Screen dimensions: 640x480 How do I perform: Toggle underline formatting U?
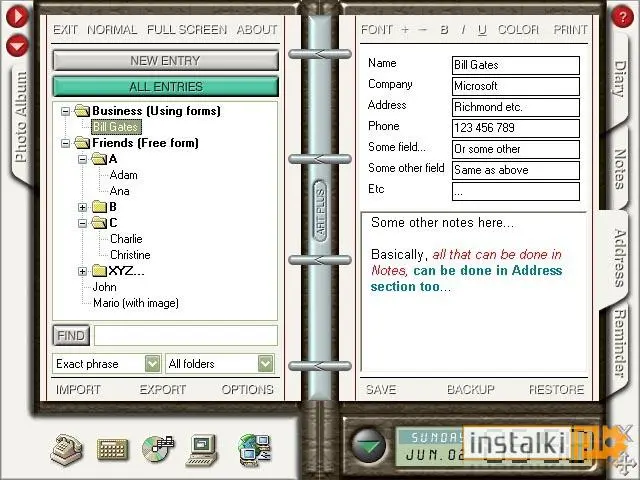[x=482, y=30]
